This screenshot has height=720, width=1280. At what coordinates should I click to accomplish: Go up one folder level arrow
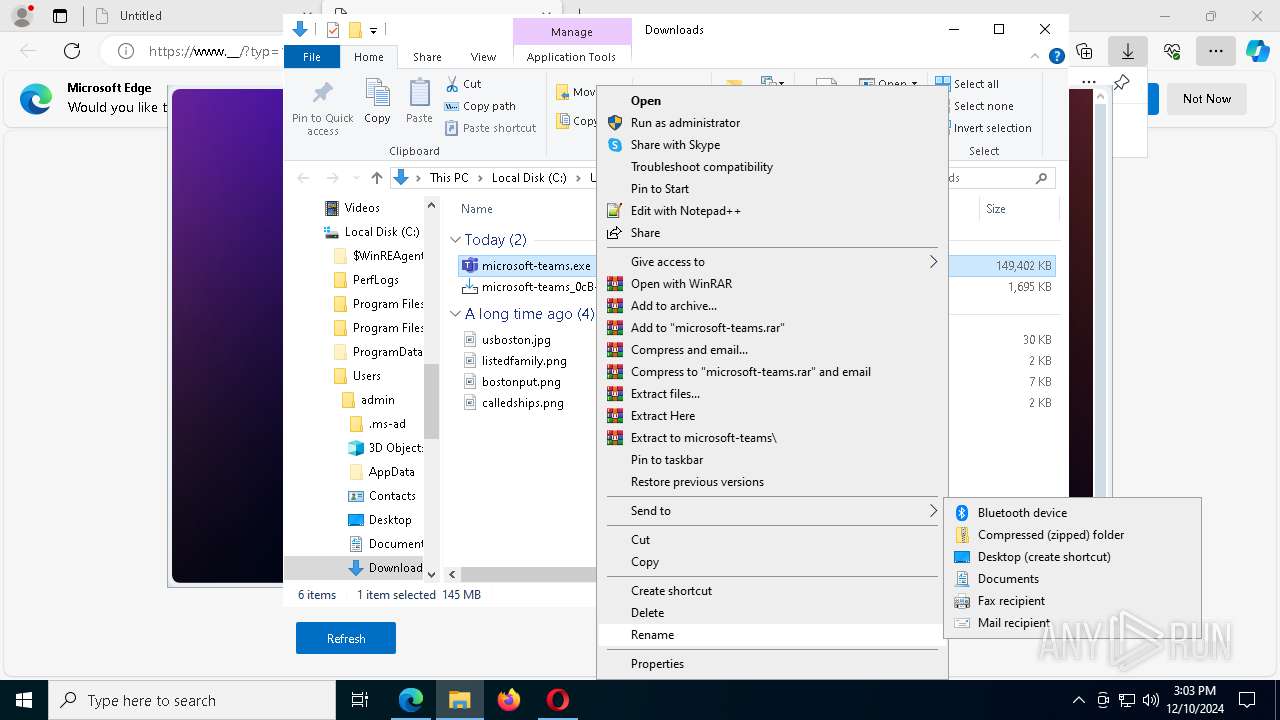[376, 178]
